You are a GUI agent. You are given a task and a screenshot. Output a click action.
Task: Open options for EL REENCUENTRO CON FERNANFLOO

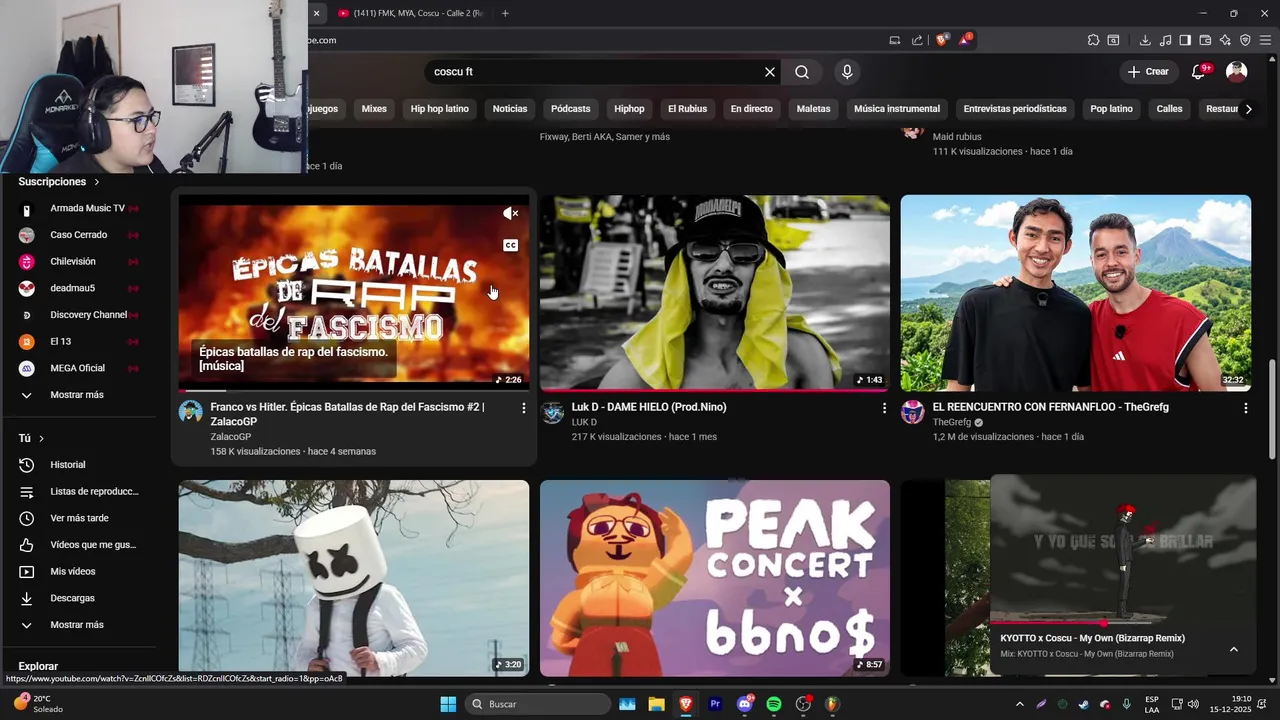[x=1245, y=408]
